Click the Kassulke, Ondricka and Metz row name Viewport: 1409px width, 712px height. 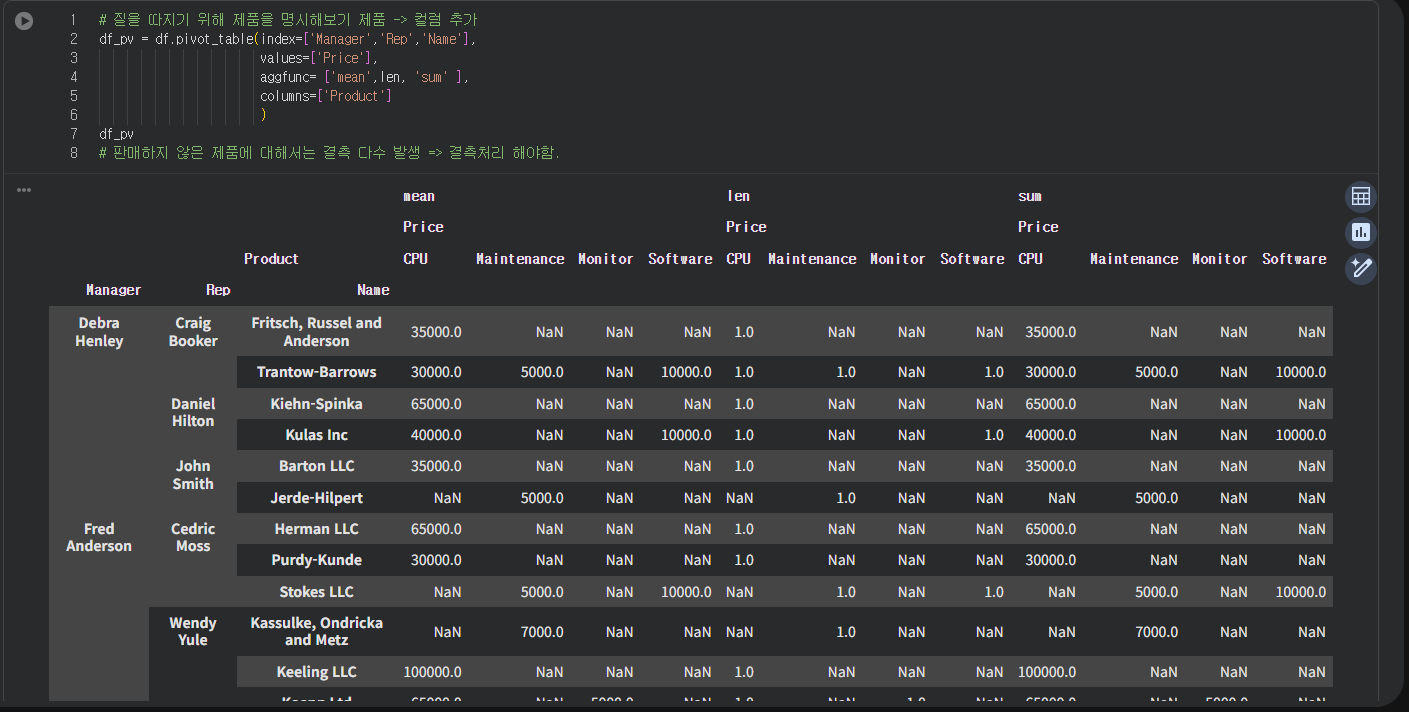[317, 631]
